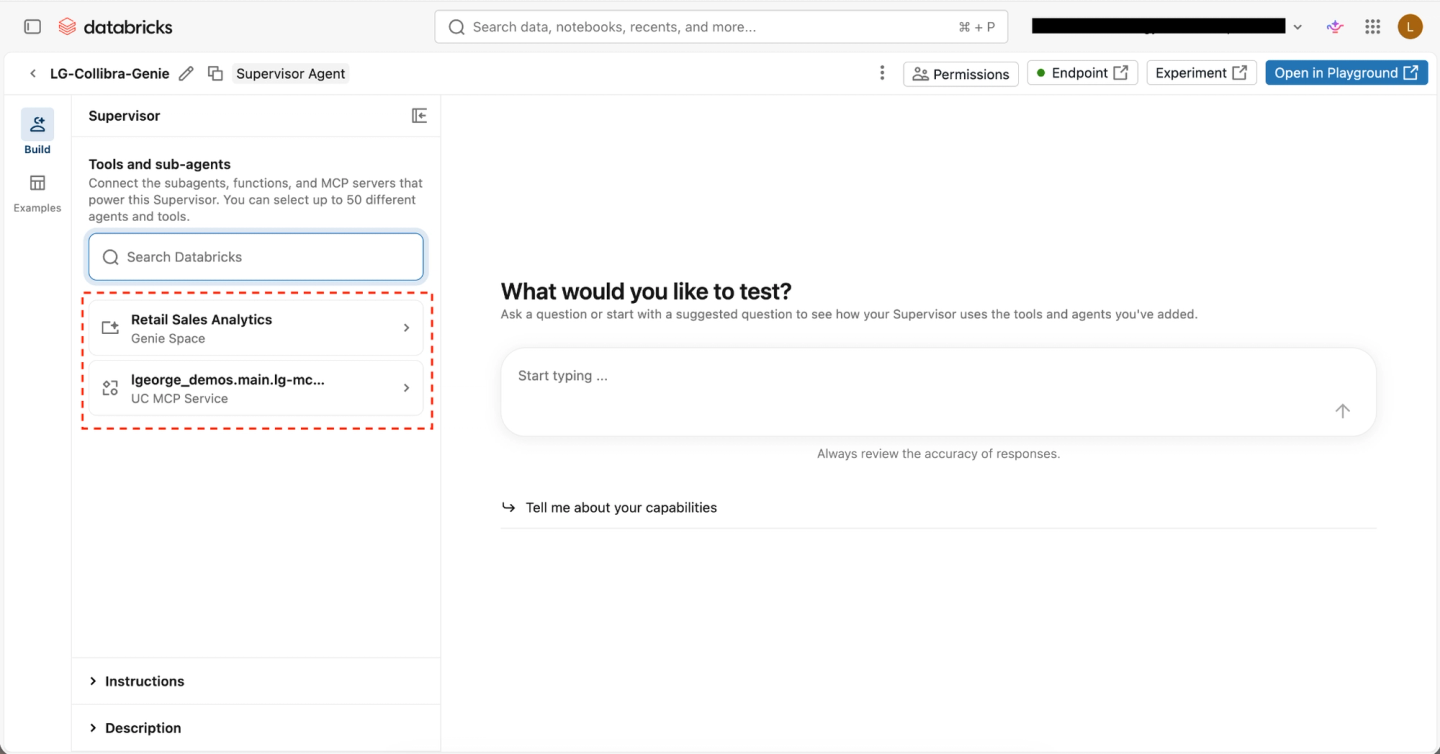Toggle the left sidebar panel icon
Viewport: 1440px width, 754px height.
(32, 27)
